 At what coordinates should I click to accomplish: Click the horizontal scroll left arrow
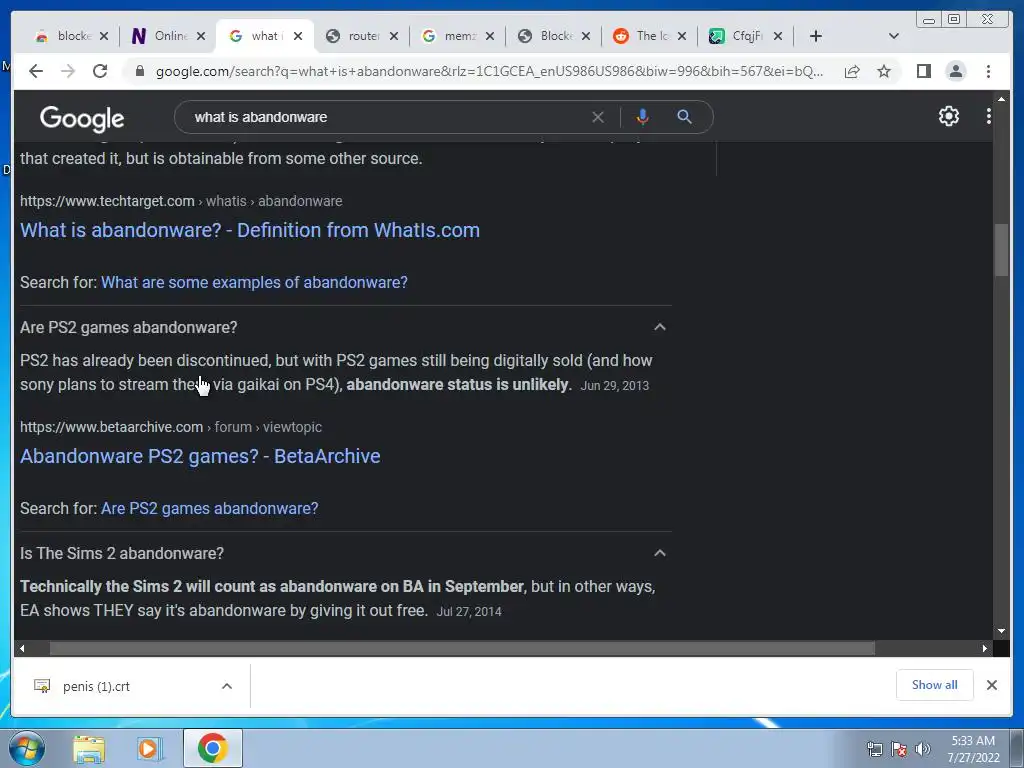pyautogui.click(x=22, y=648)
